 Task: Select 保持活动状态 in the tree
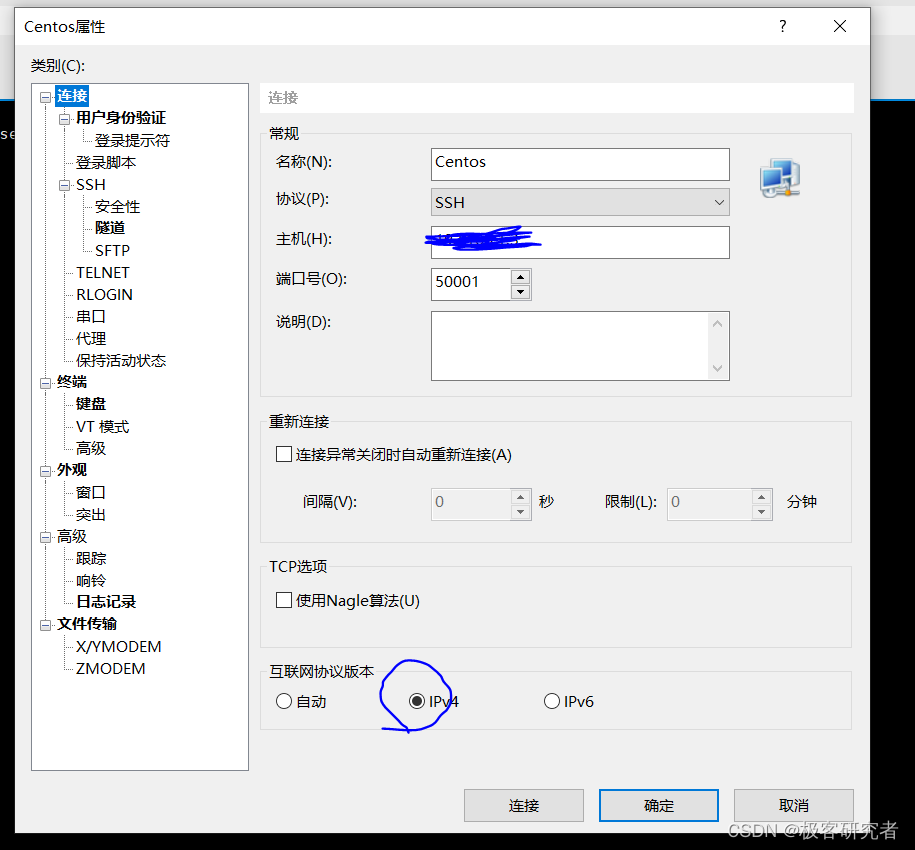[121, 361]
